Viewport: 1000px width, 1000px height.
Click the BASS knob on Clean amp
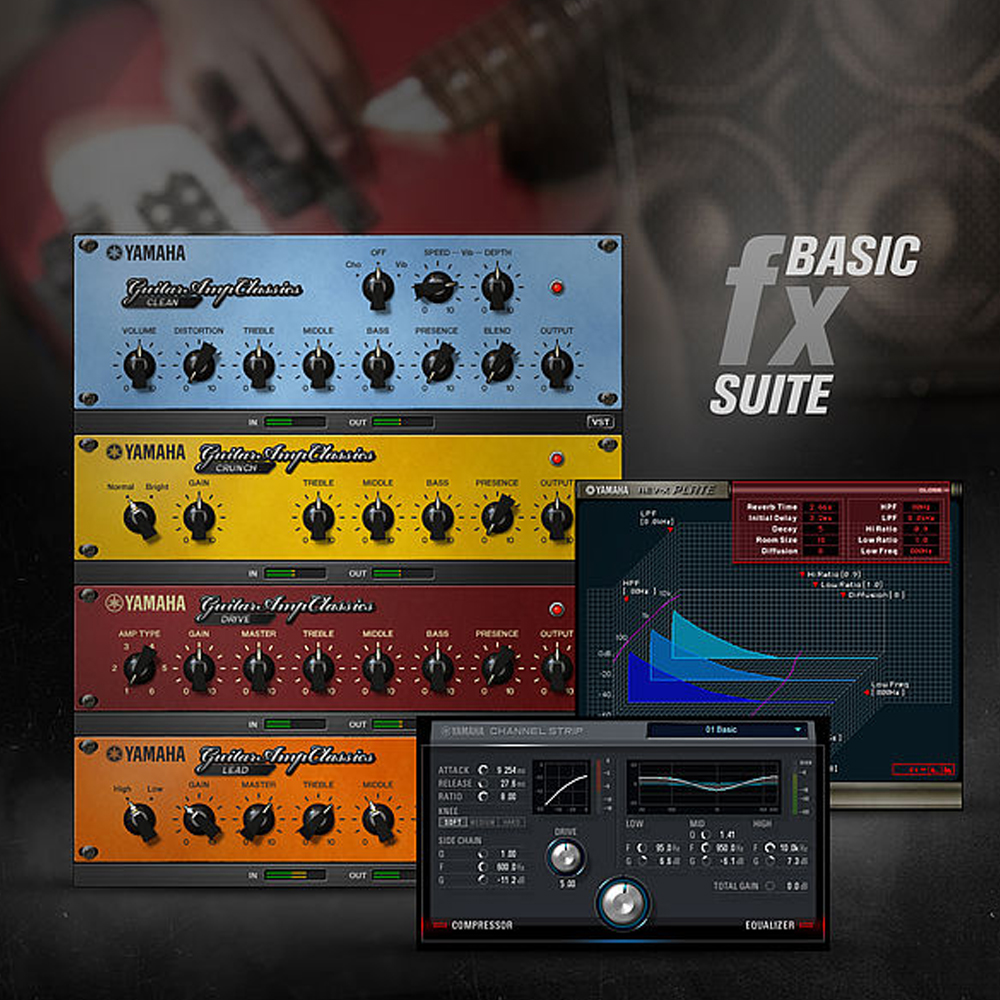pyautogui.click(x=378, y=366)
